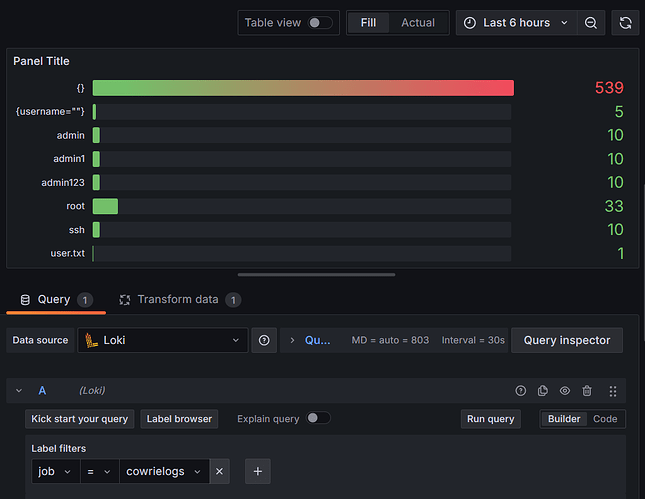Viewport: 645px width, 499px height.
Task: Open the job label name dropdown
Action: pos(56,471)
